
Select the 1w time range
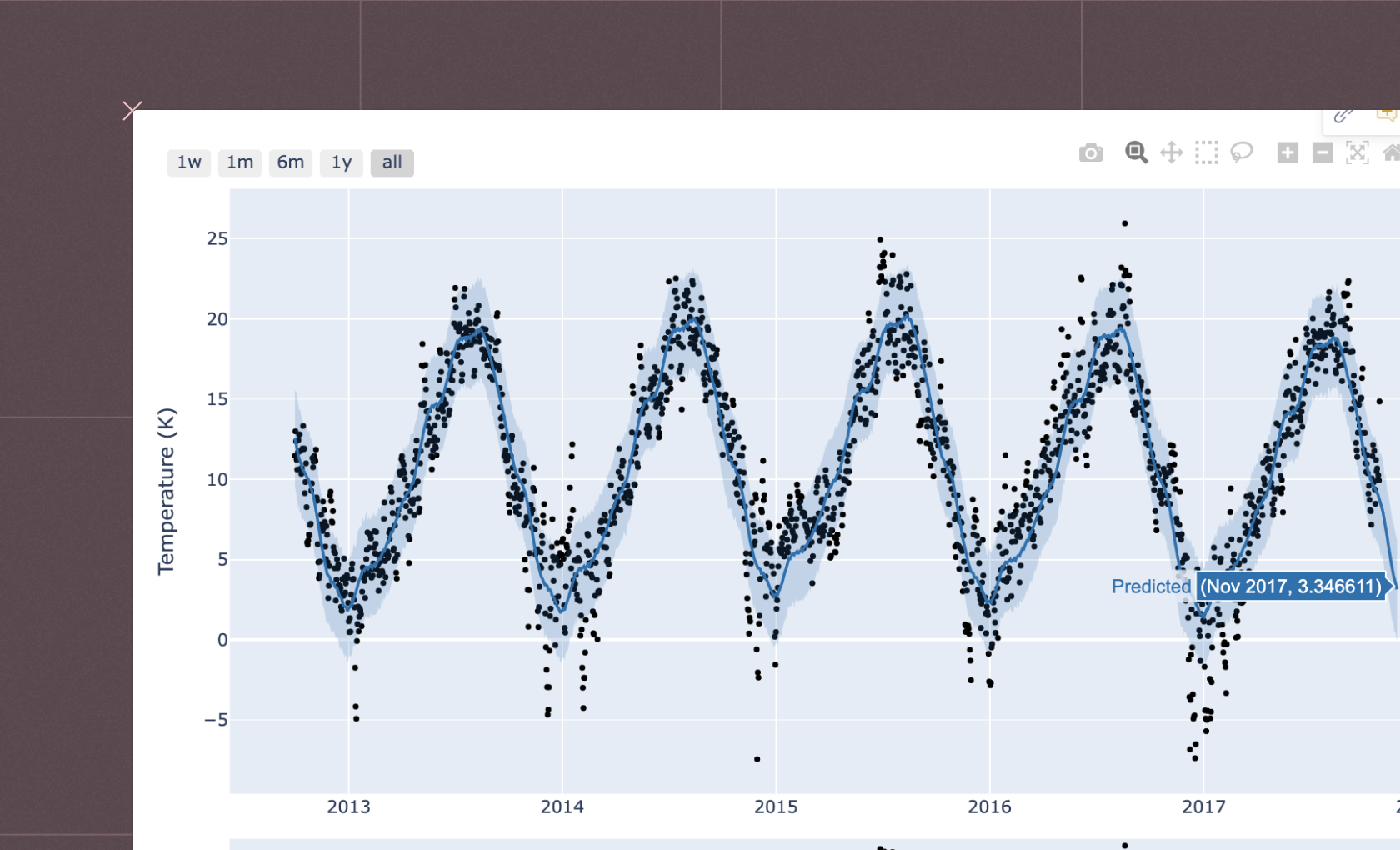click(188, 162)
